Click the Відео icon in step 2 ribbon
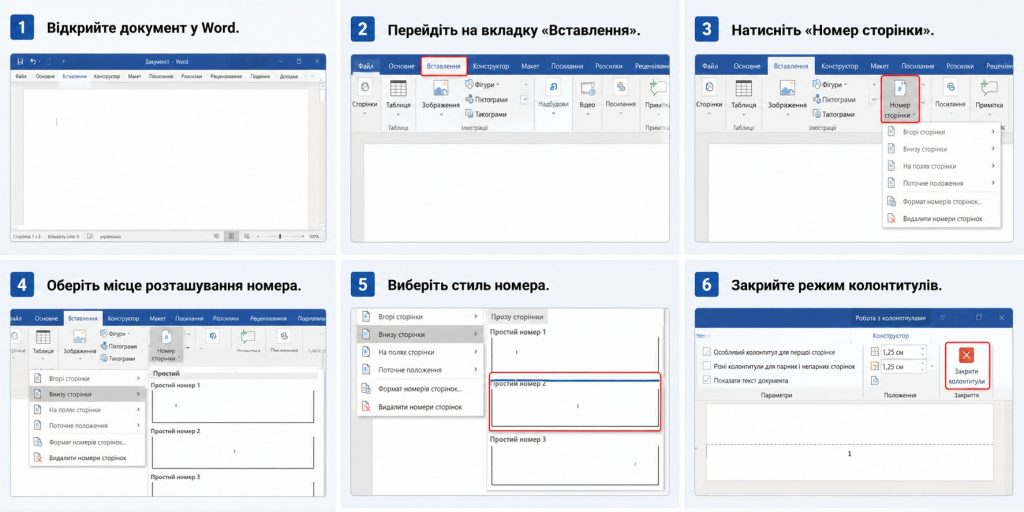This screenshot has width=1024, height=512. 587,88
